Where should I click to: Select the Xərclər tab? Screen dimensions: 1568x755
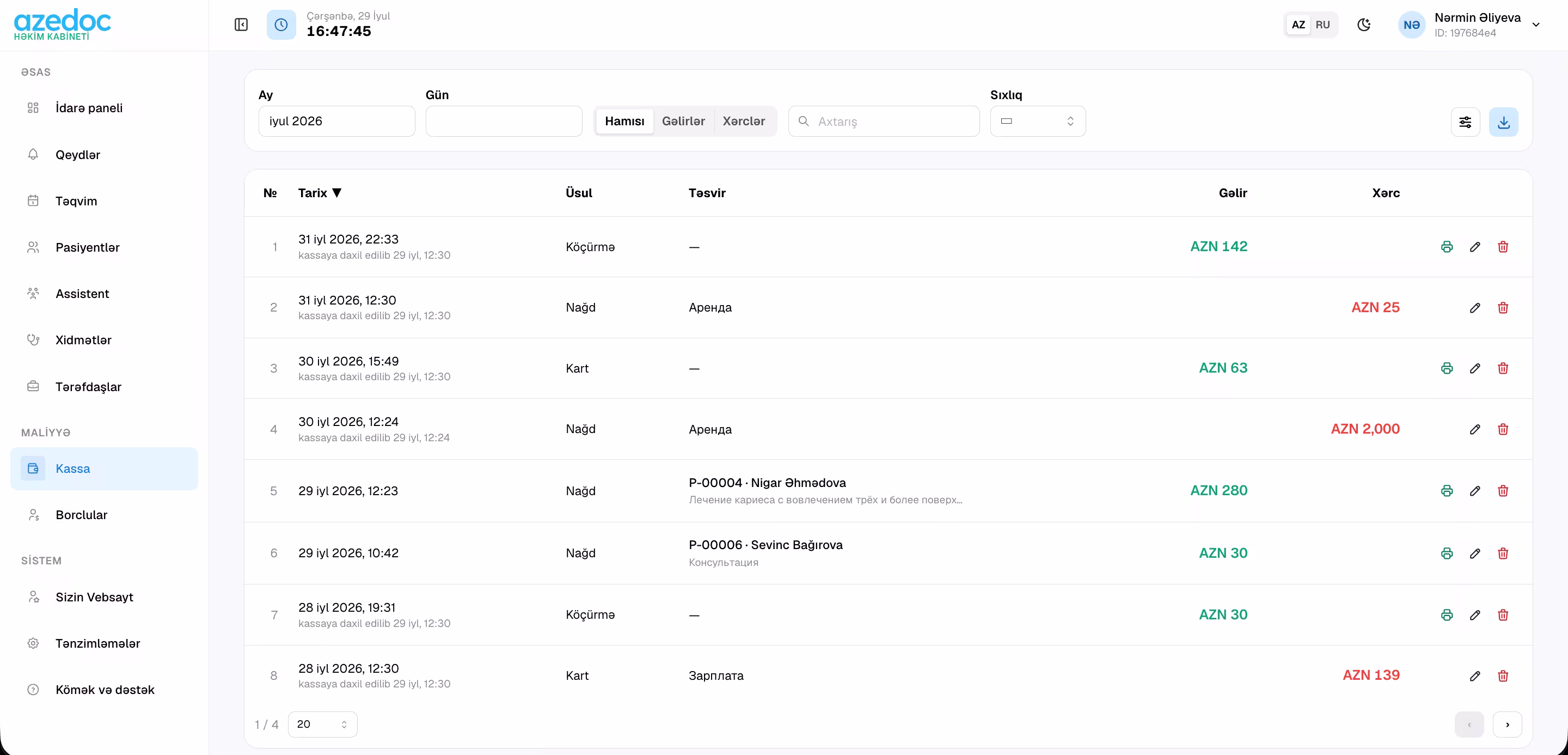point(743,121)
